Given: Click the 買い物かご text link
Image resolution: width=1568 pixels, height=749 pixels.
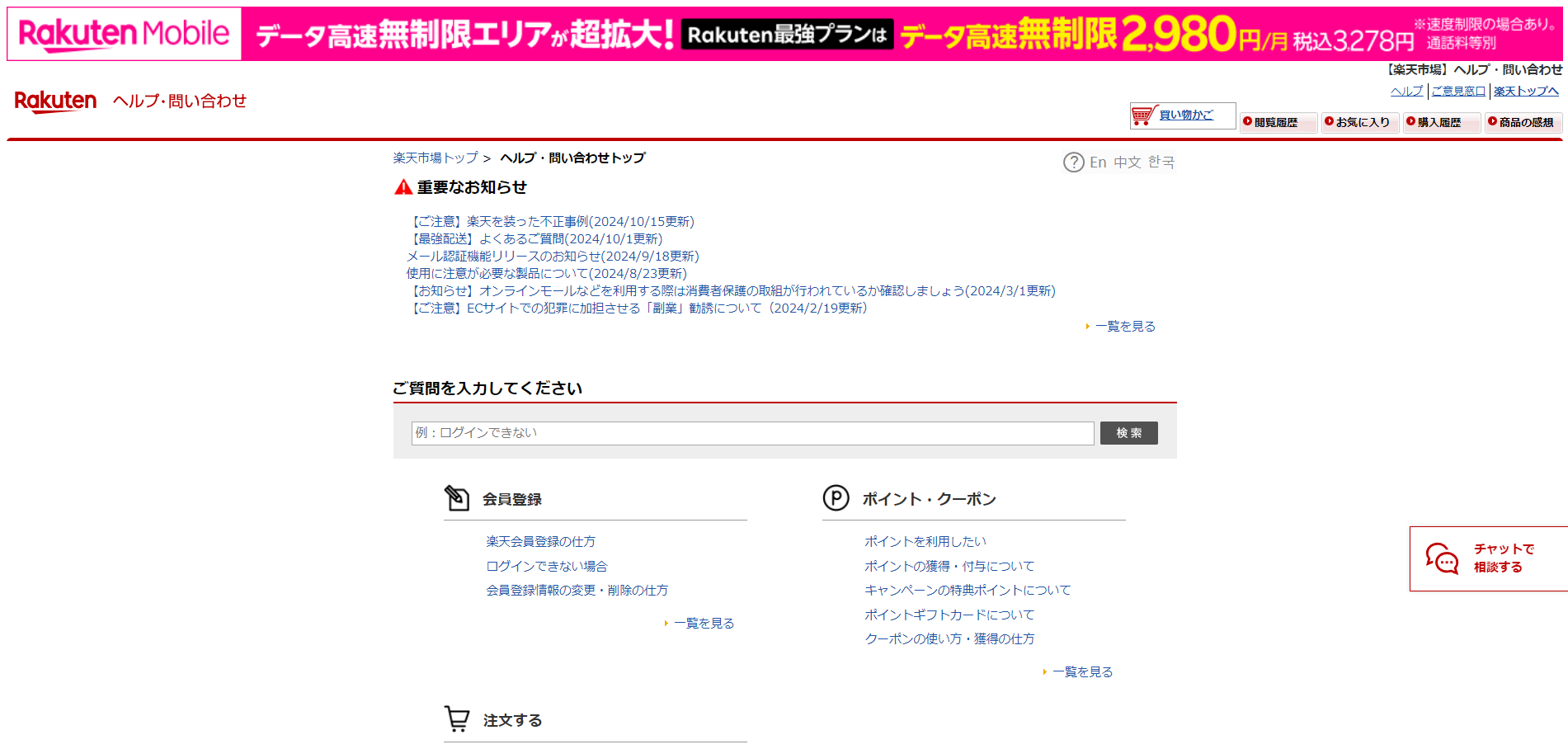Looking at the screenshot, I should 1186,115.
